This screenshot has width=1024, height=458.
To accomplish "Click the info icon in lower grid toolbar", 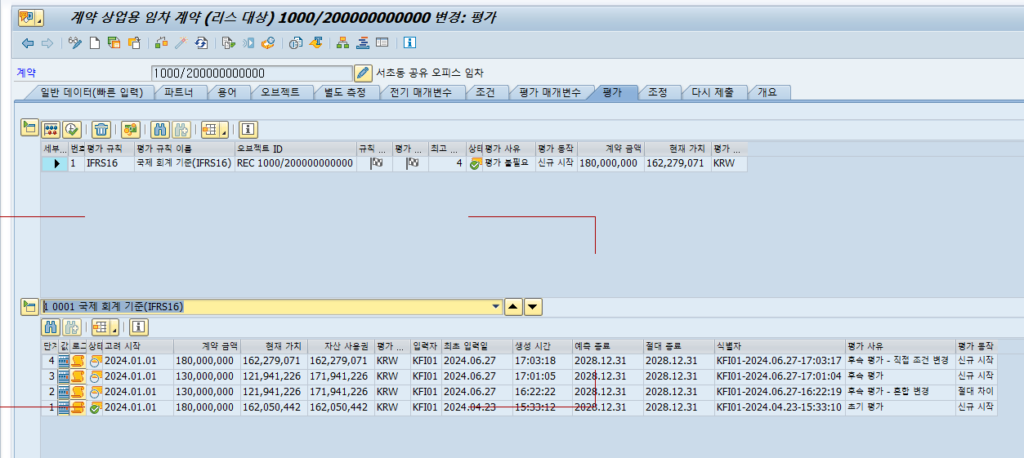I will 139,327.
